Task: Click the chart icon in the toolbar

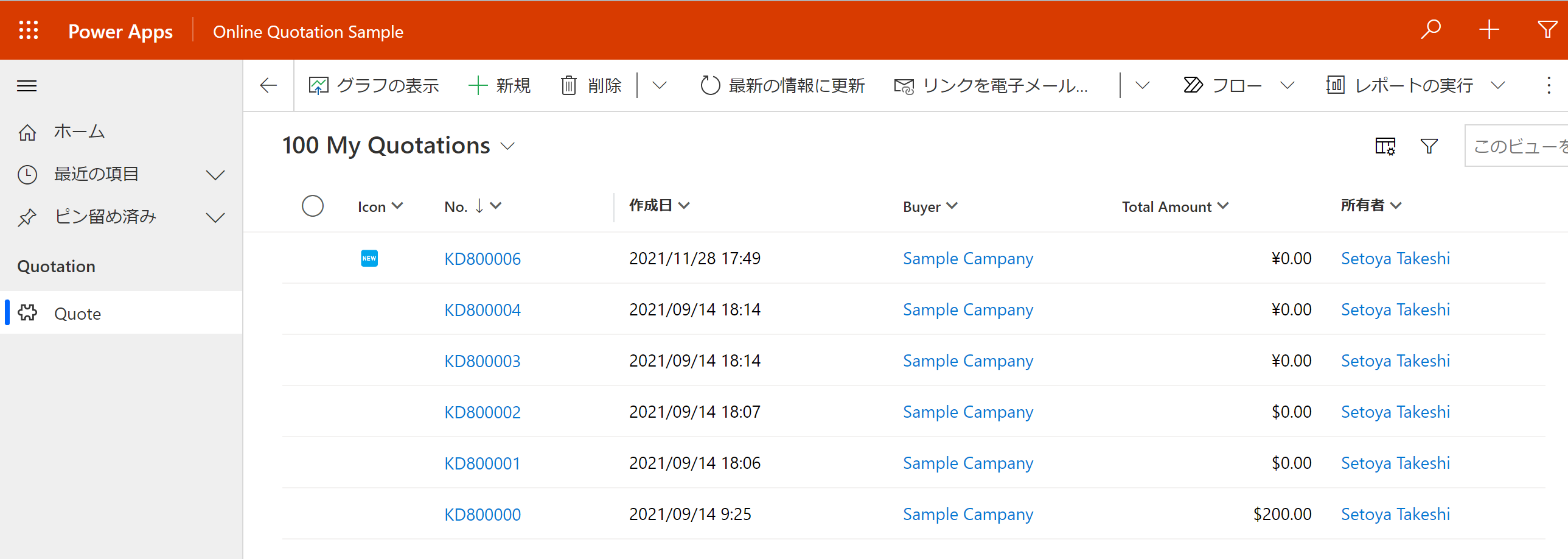Action: [318, 86]
